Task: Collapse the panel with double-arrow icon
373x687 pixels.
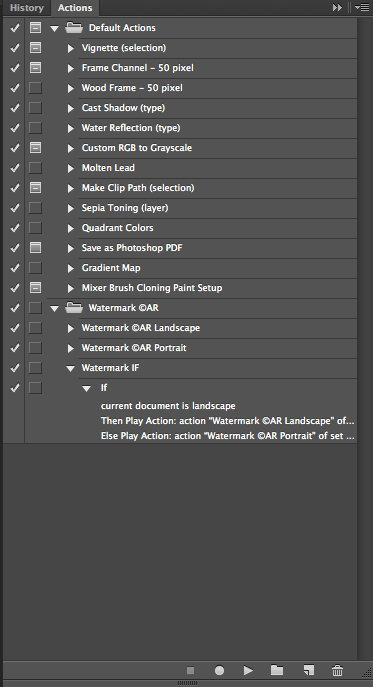Action: pyautogui.click(x=337, y=7)
